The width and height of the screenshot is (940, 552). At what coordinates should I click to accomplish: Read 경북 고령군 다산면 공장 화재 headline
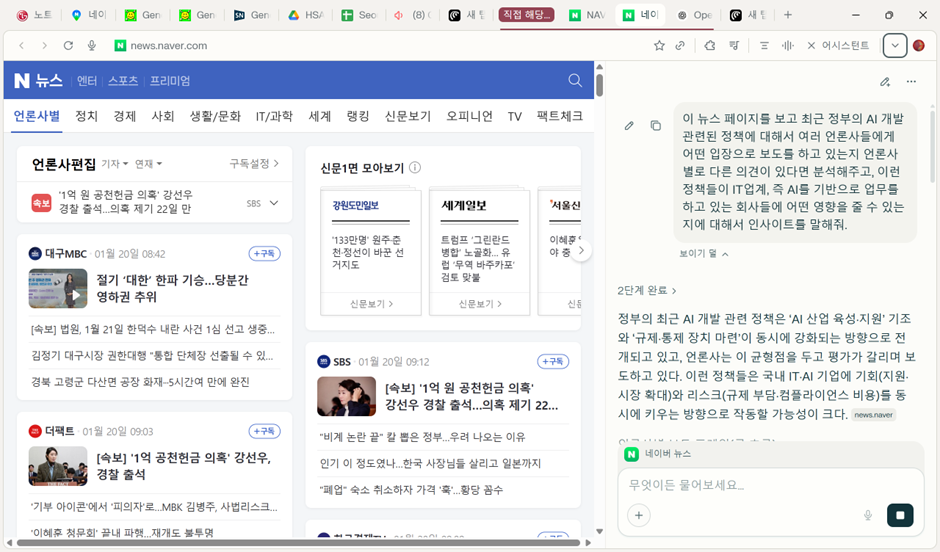[x=140, y=382]
